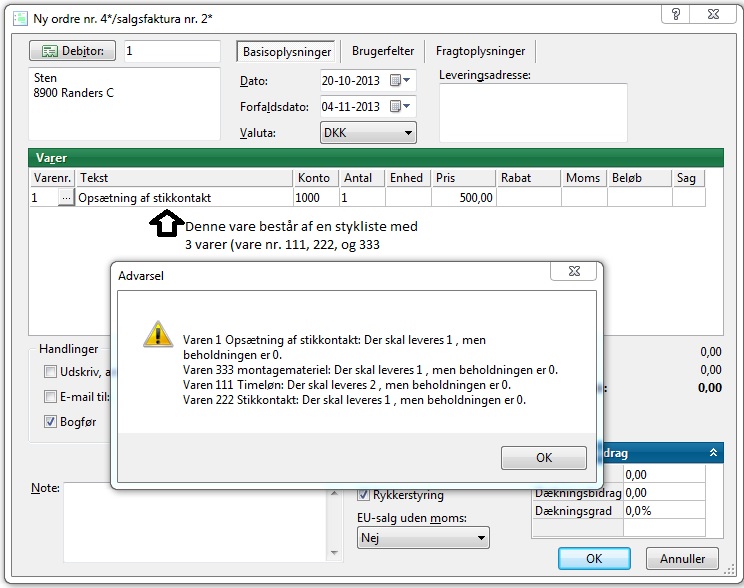The width and height of the screenshot is (744, 588).
Task: Click the order window icon in title bar
Action: point(18,17)
